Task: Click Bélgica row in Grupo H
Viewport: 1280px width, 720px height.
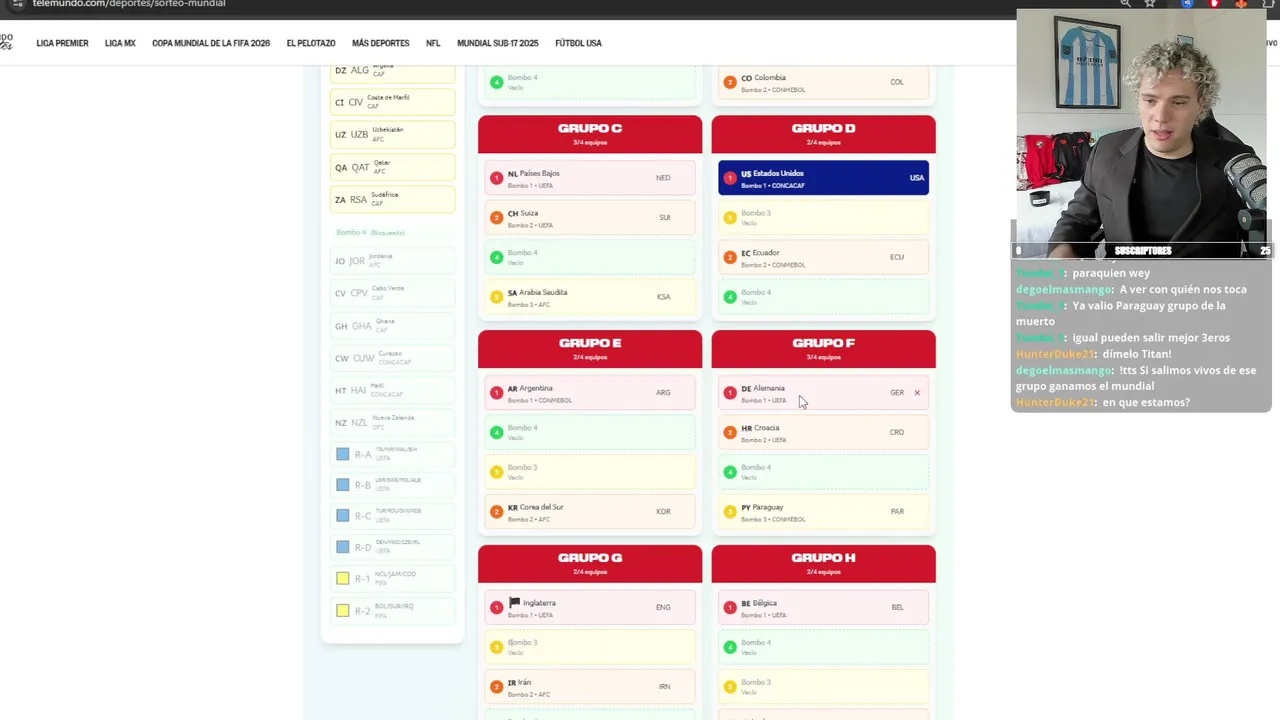Action: pyautogui.click(x=823, y=607)
